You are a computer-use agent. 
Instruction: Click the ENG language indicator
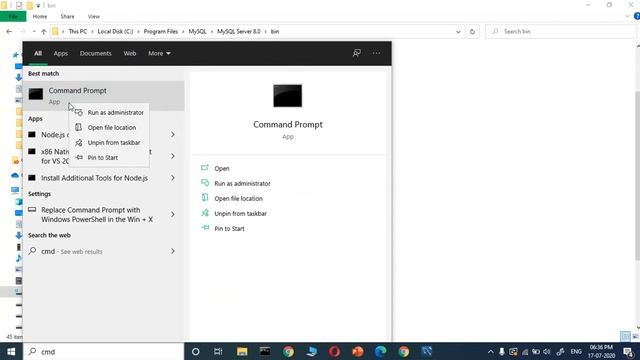tap(576, 351)
